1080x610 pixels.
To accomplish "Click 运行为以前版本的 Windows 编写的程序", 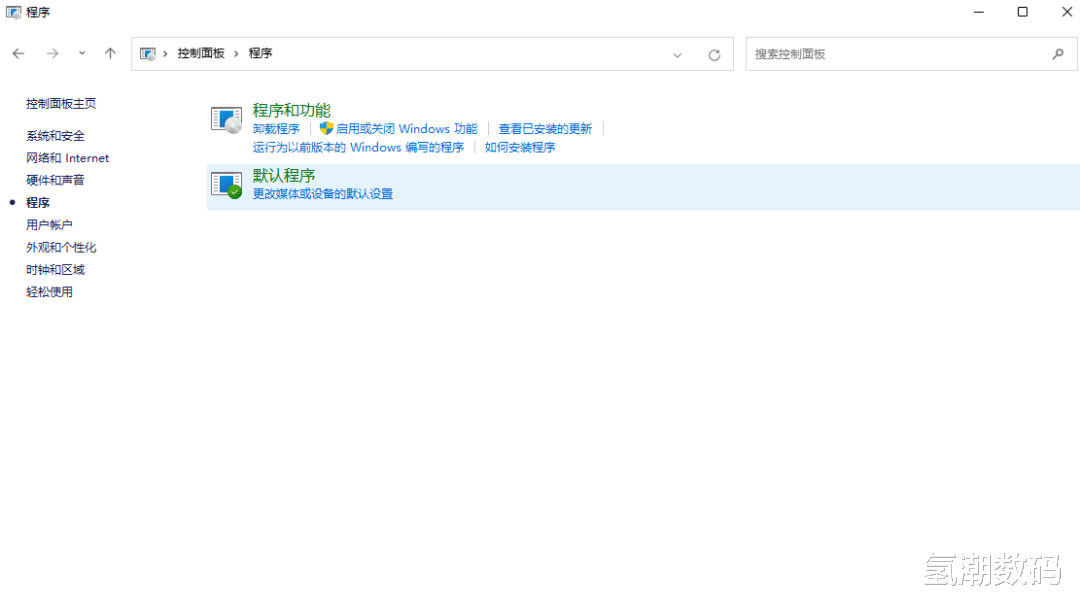I will [x=358, y=147].
